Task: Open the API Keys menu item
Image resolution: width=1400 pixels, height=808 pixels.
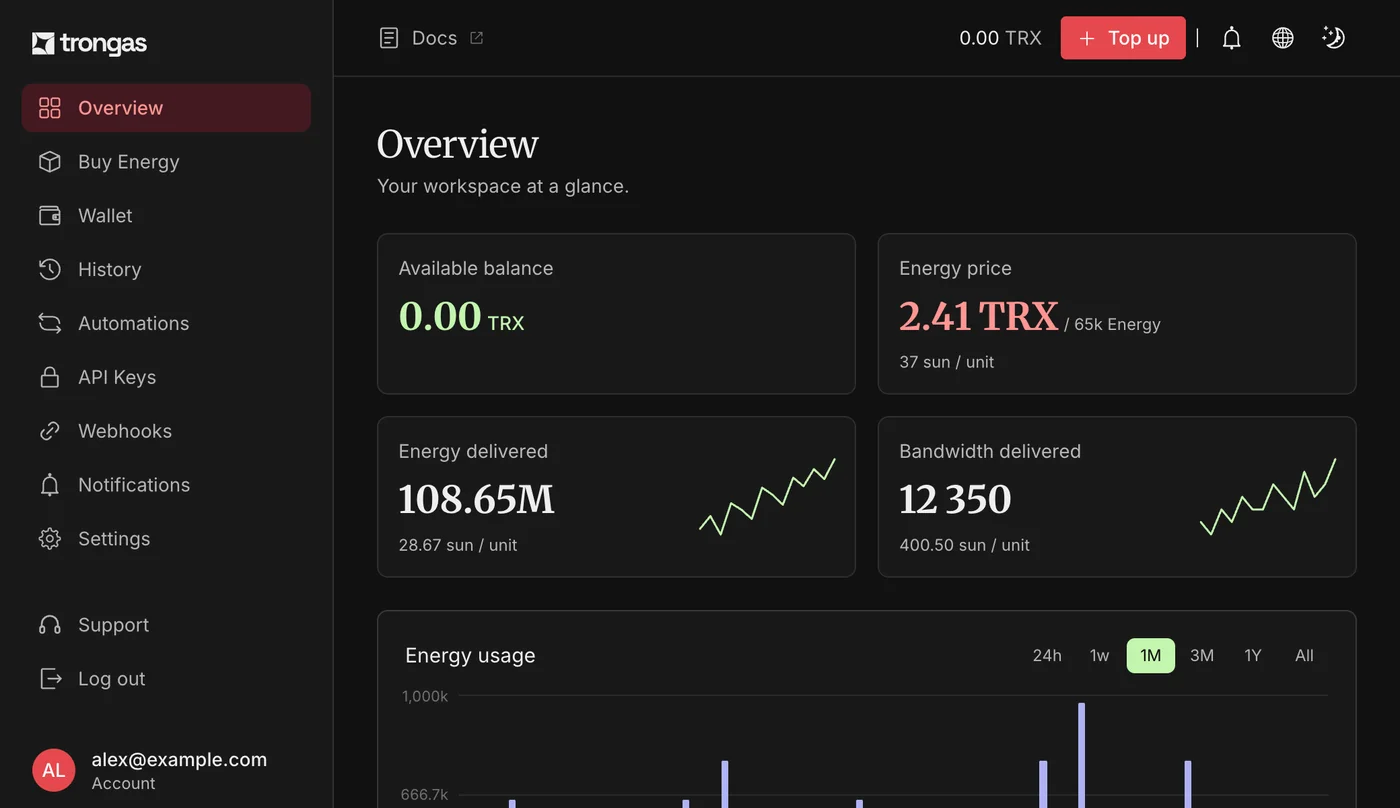Action: 117,377
